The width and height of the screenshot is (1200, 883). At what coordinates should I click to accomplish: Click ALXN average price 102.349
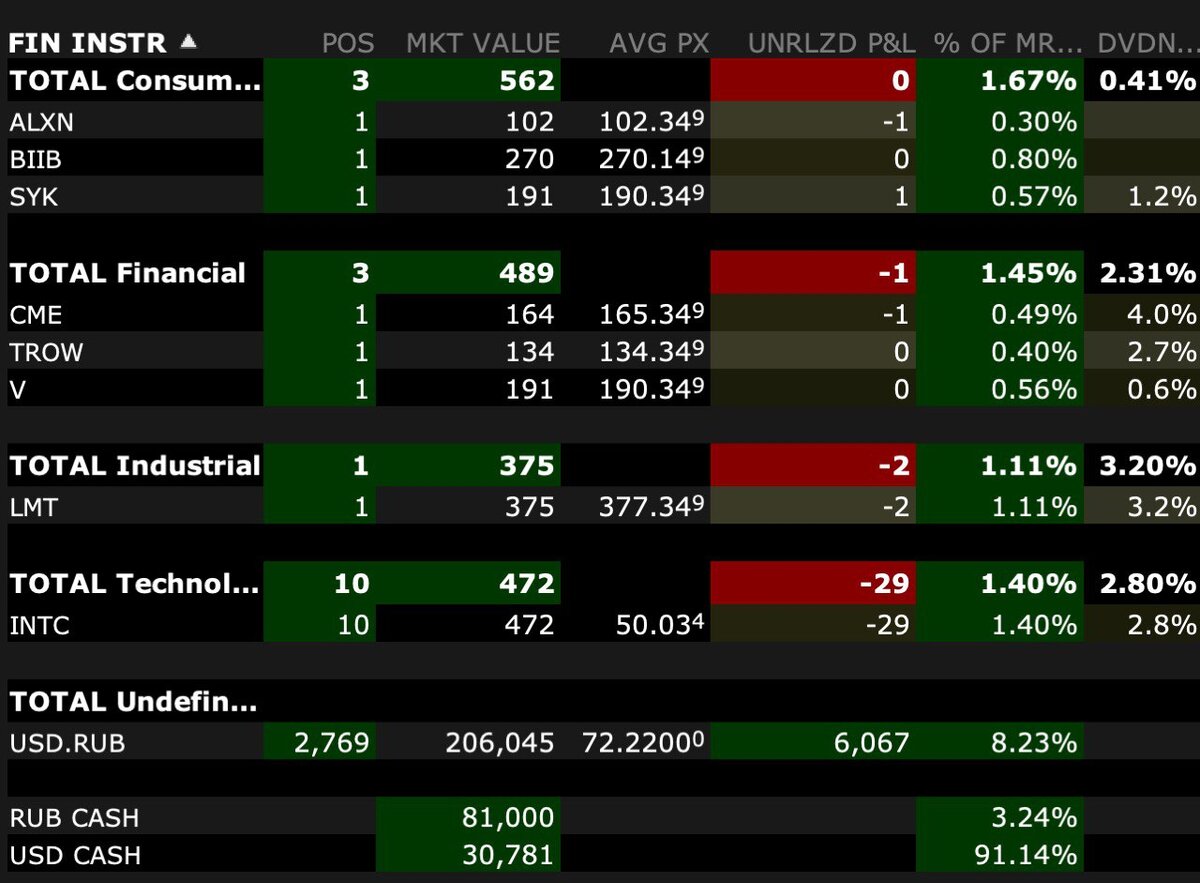click(x=652, y=121)
